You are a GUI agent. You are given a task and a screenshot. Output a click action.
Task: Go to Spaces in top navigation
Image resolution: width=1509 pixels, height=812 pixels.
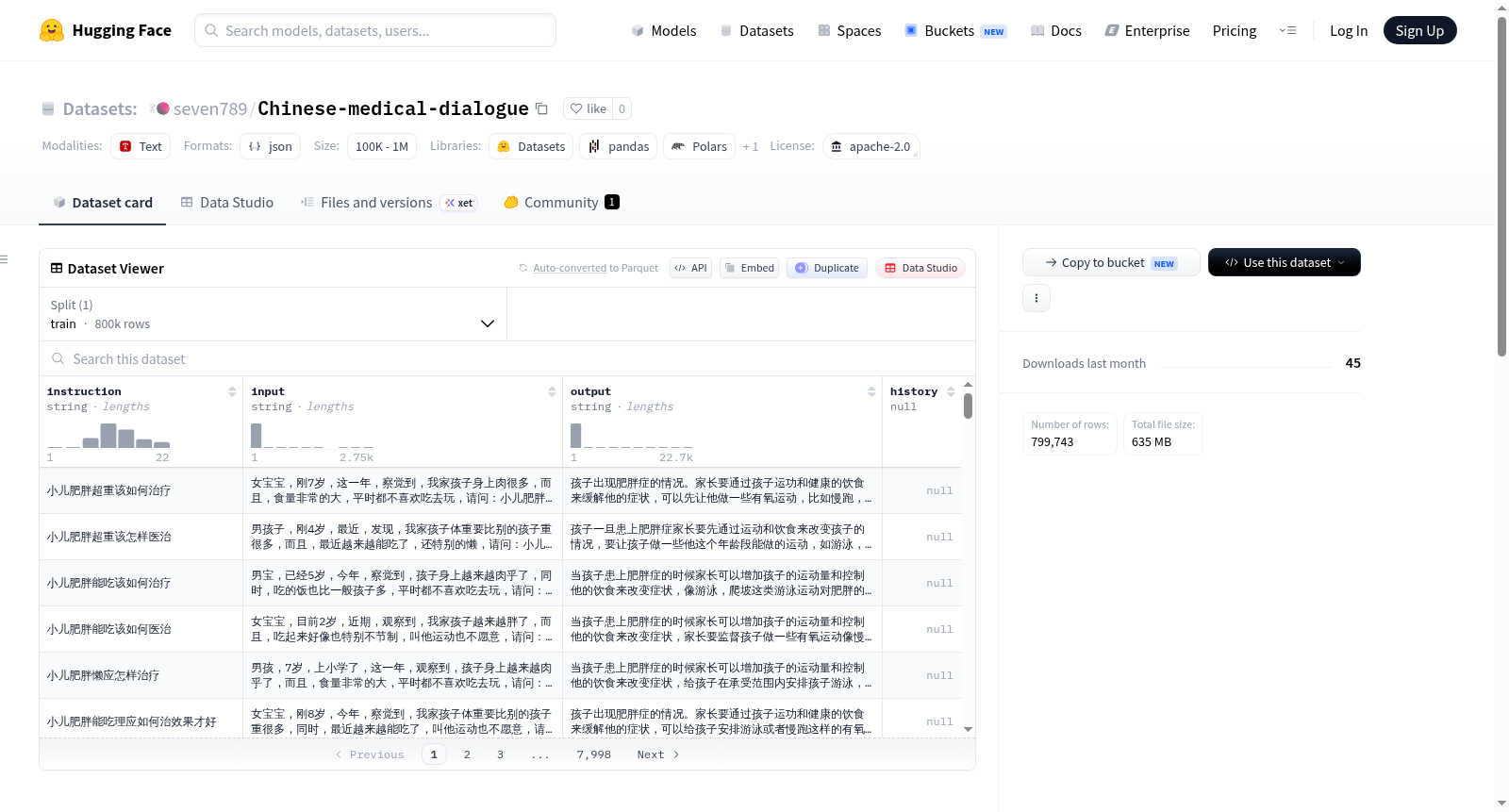point(849,30)
